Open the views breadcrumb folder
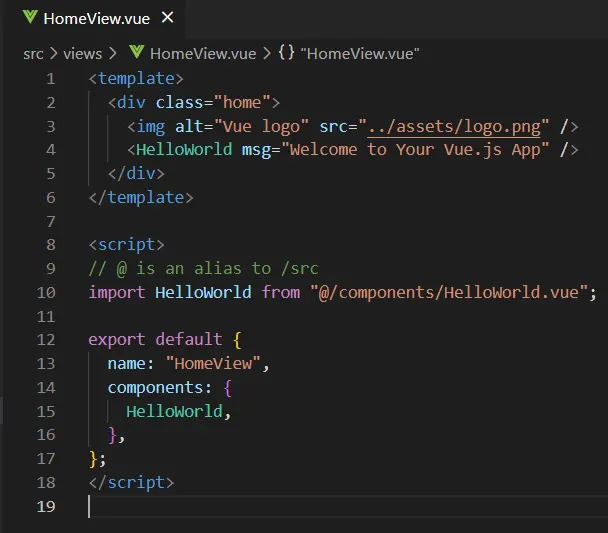Screen dimensions: 608x533 83,53
